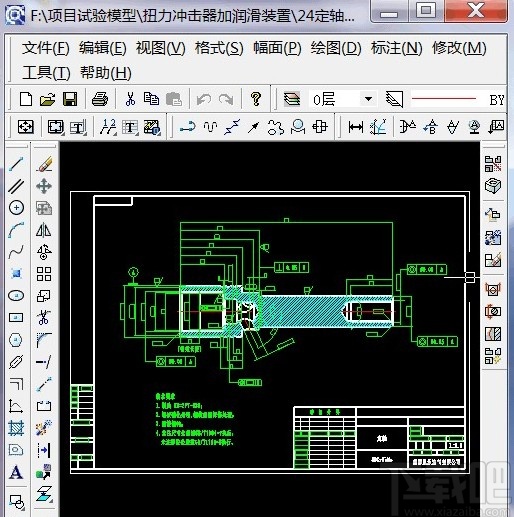Open the 绘图(D) menu

(336, 48)
